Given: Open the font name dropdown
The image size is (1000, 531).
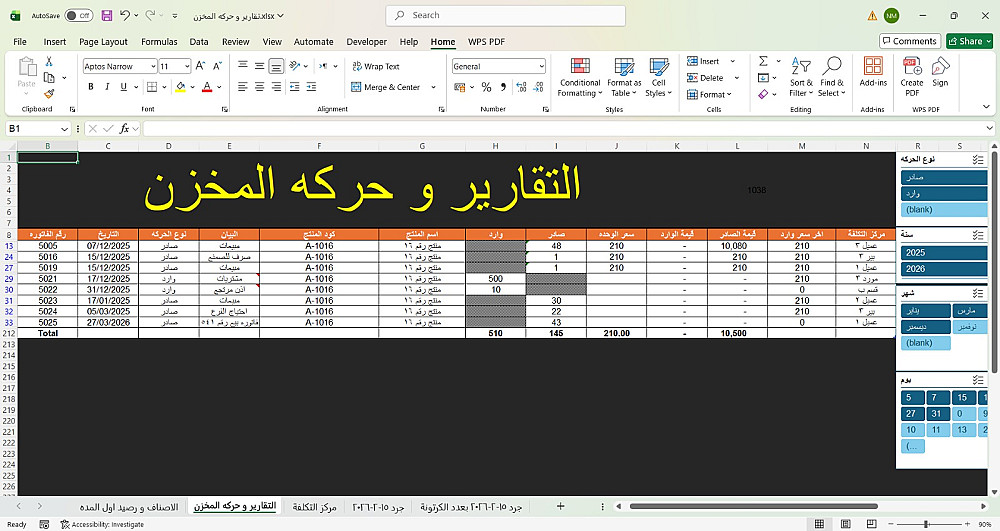Looking at the screenshot, I should (x=153, y=66).
